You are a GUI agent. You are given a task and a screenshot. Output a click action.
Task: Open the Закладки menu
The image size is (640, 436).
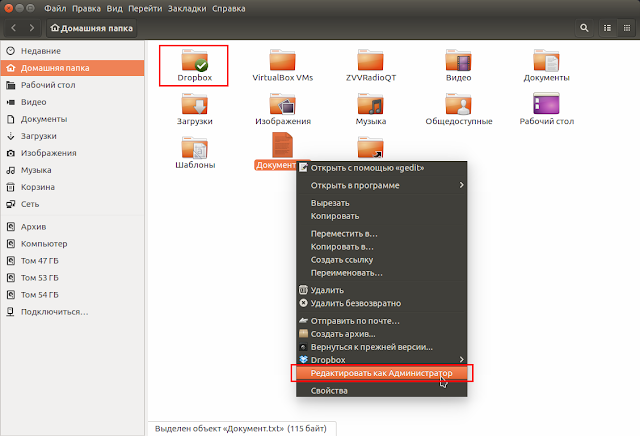click(187, 8)
